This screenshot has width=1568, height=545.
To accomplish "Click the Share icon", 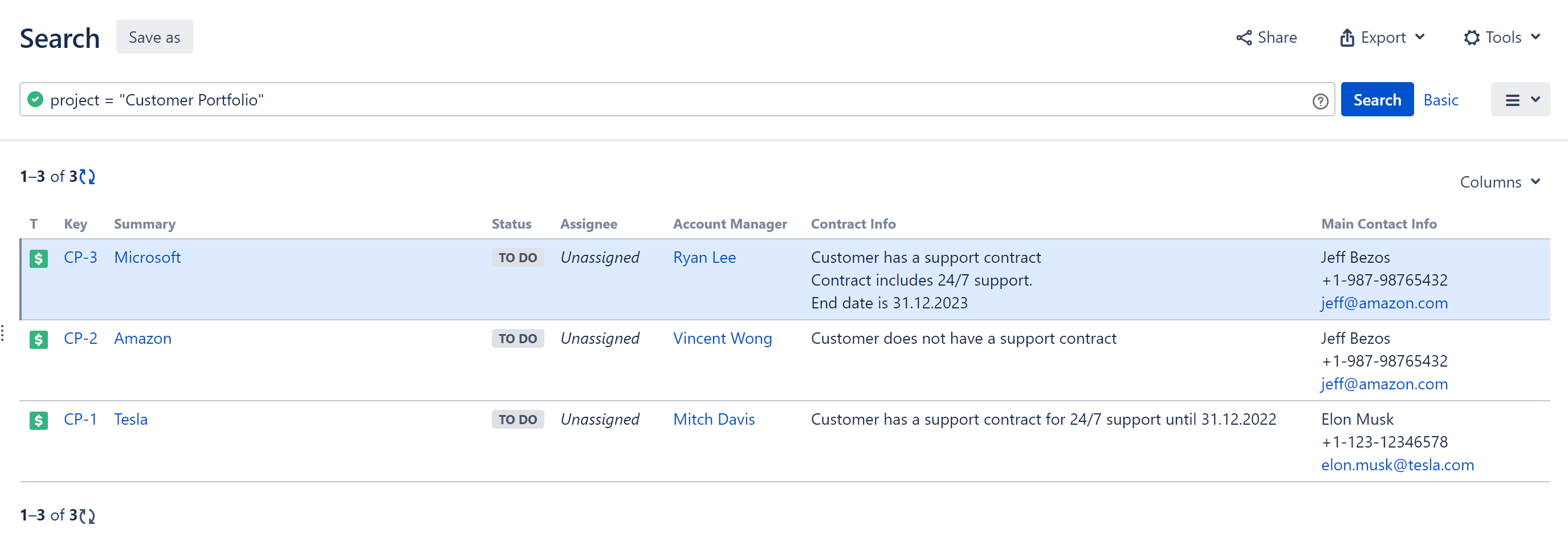I will point(1245,36).
